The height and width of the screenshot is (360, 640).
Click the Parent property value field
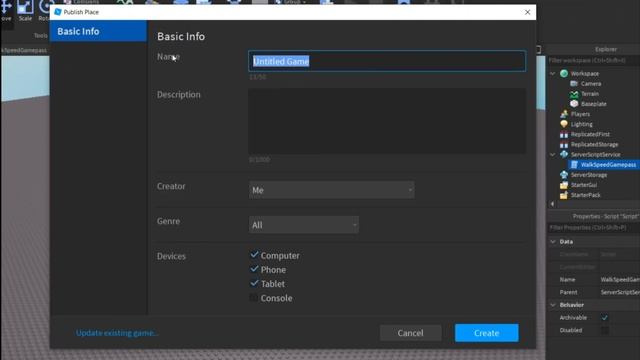619,292
